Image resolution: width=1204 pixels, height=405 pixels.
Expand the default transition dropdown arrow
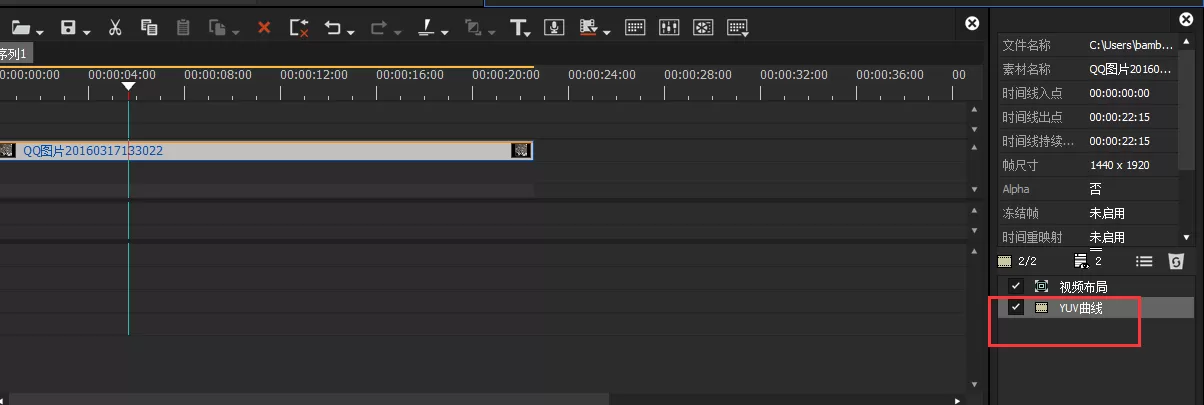[444, 32]
